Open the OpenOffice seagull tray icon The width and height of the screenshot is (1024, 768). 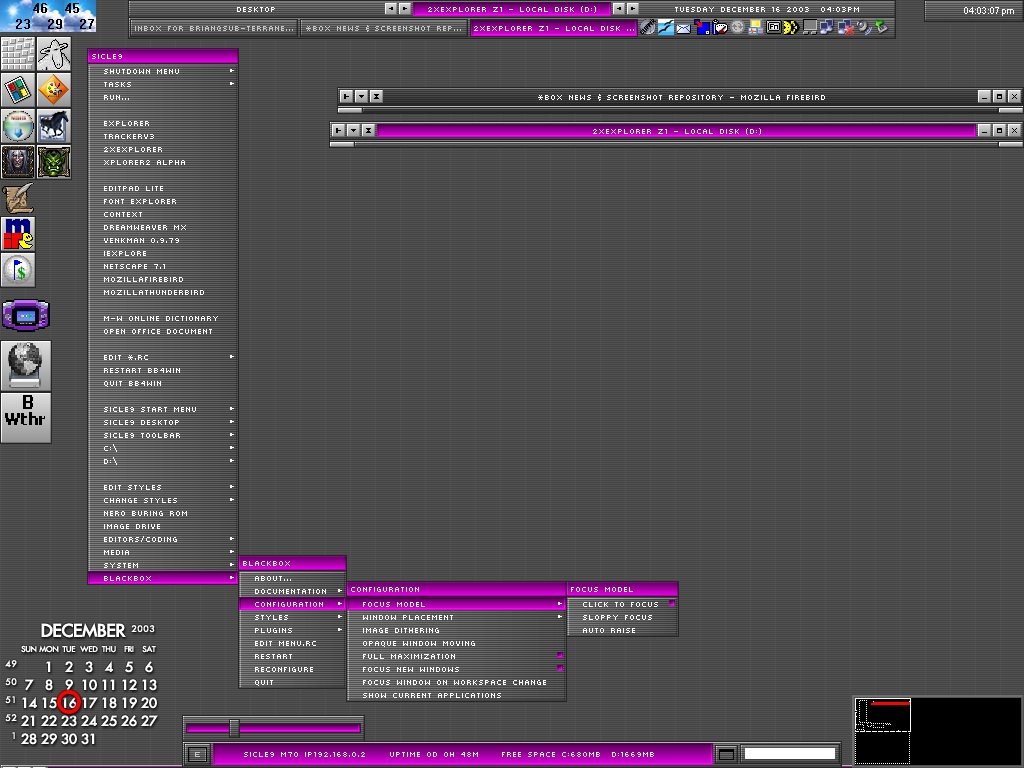(x=665, y=27)
